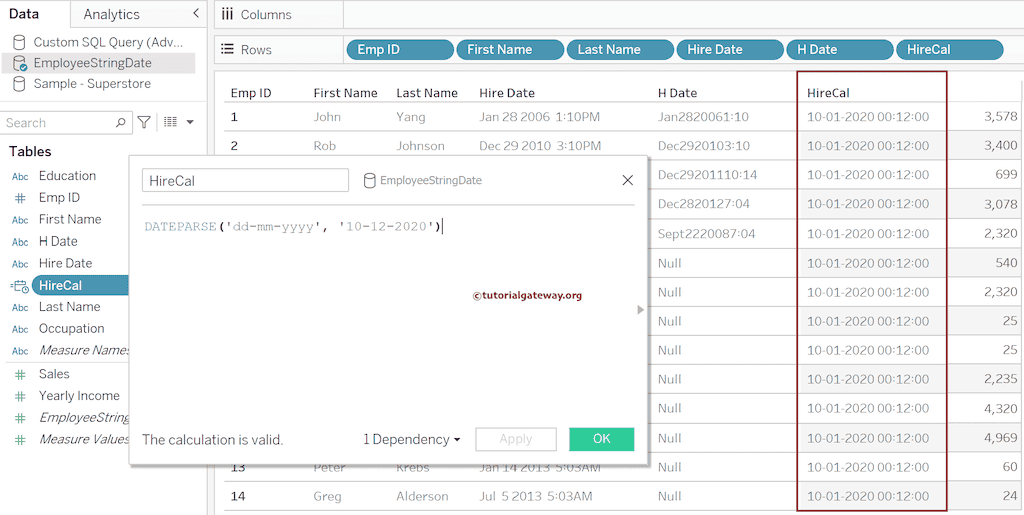The image size is (1024, 515).
Task: Click the 'Tables' section heading
Action: click(x=30, y=151)
